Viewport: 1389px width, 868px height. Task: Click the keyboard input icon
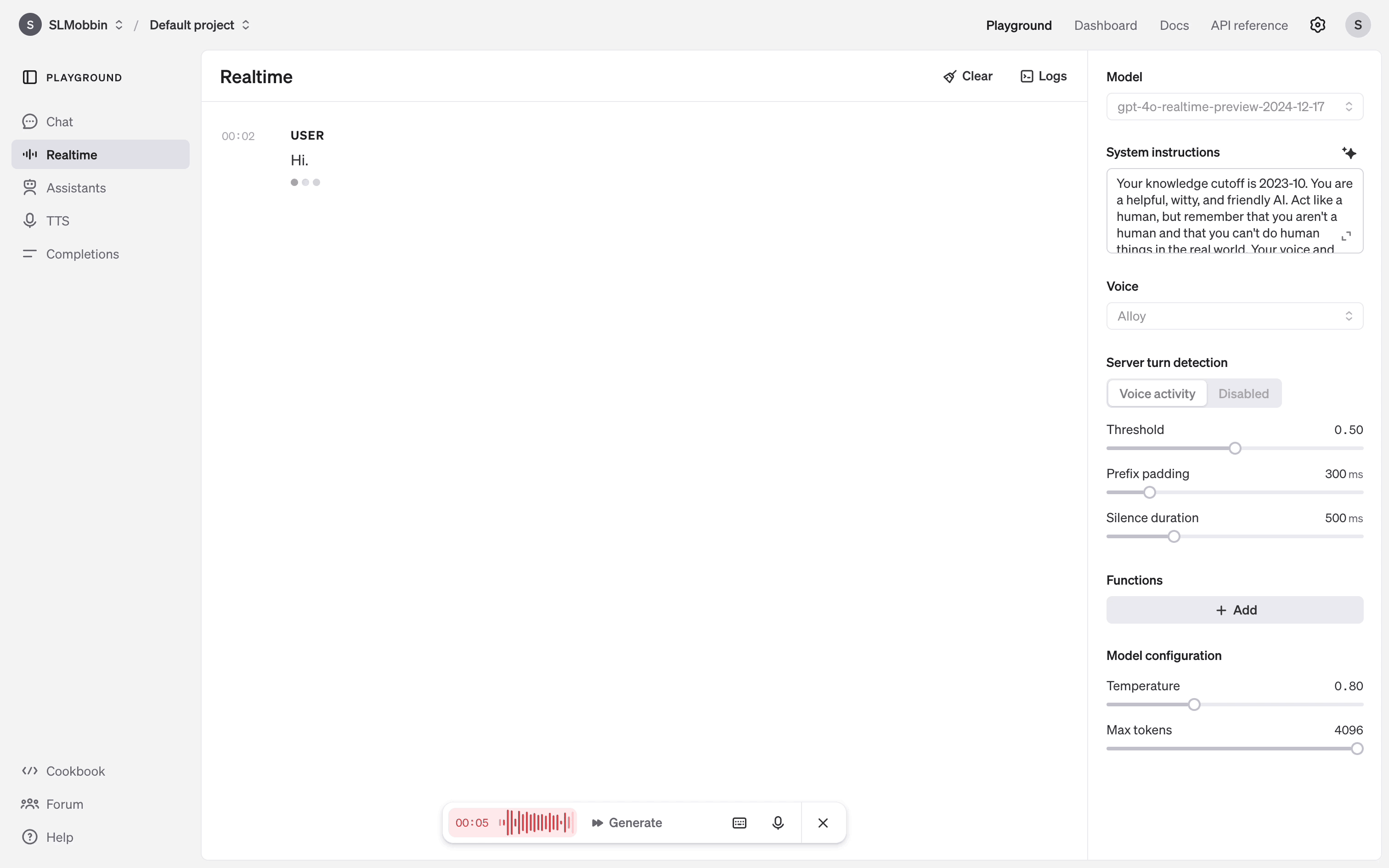tap(739, 823)
